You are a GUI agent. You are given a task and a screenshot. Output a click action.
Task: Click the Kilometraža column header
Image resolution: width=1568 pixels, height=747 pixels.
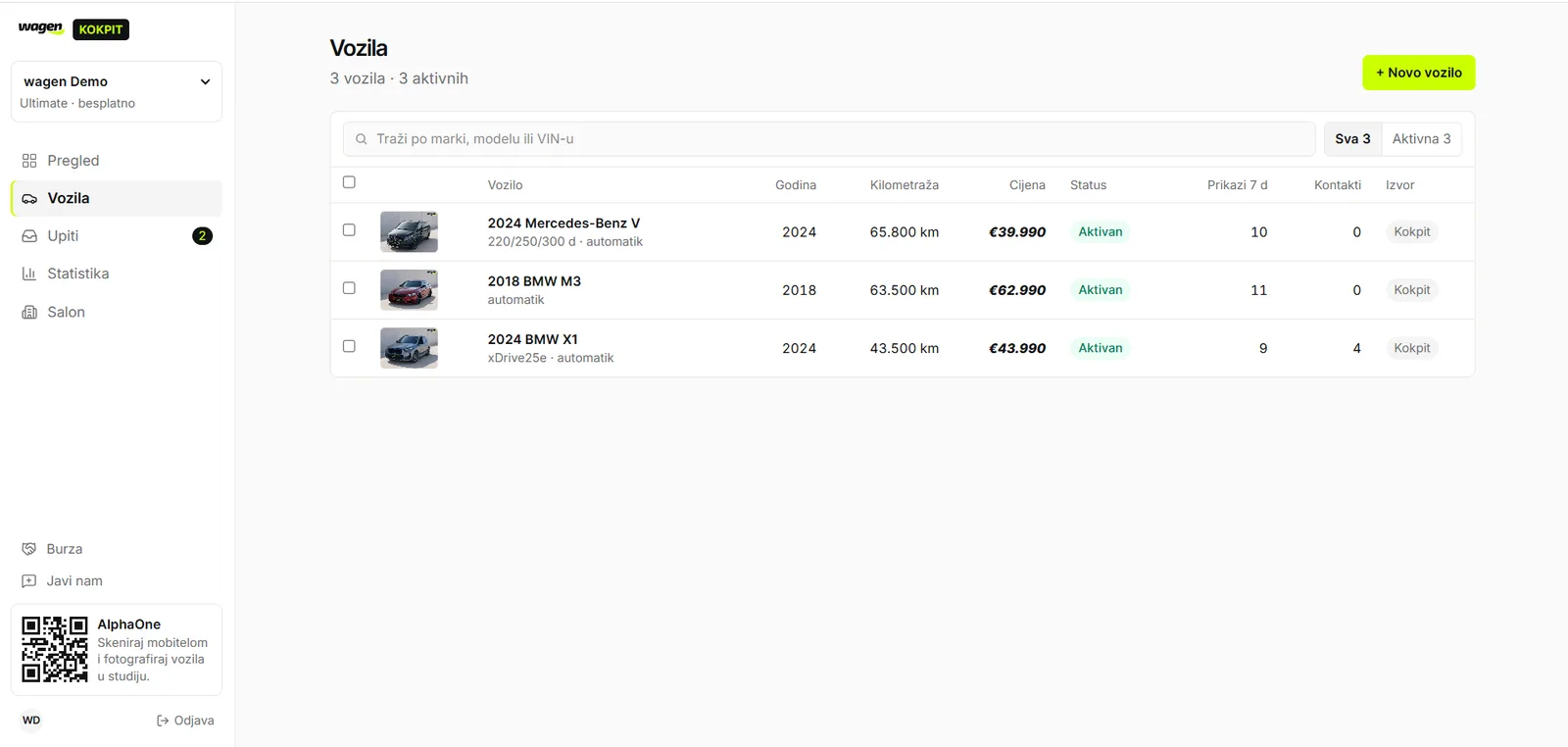point(905,185)
